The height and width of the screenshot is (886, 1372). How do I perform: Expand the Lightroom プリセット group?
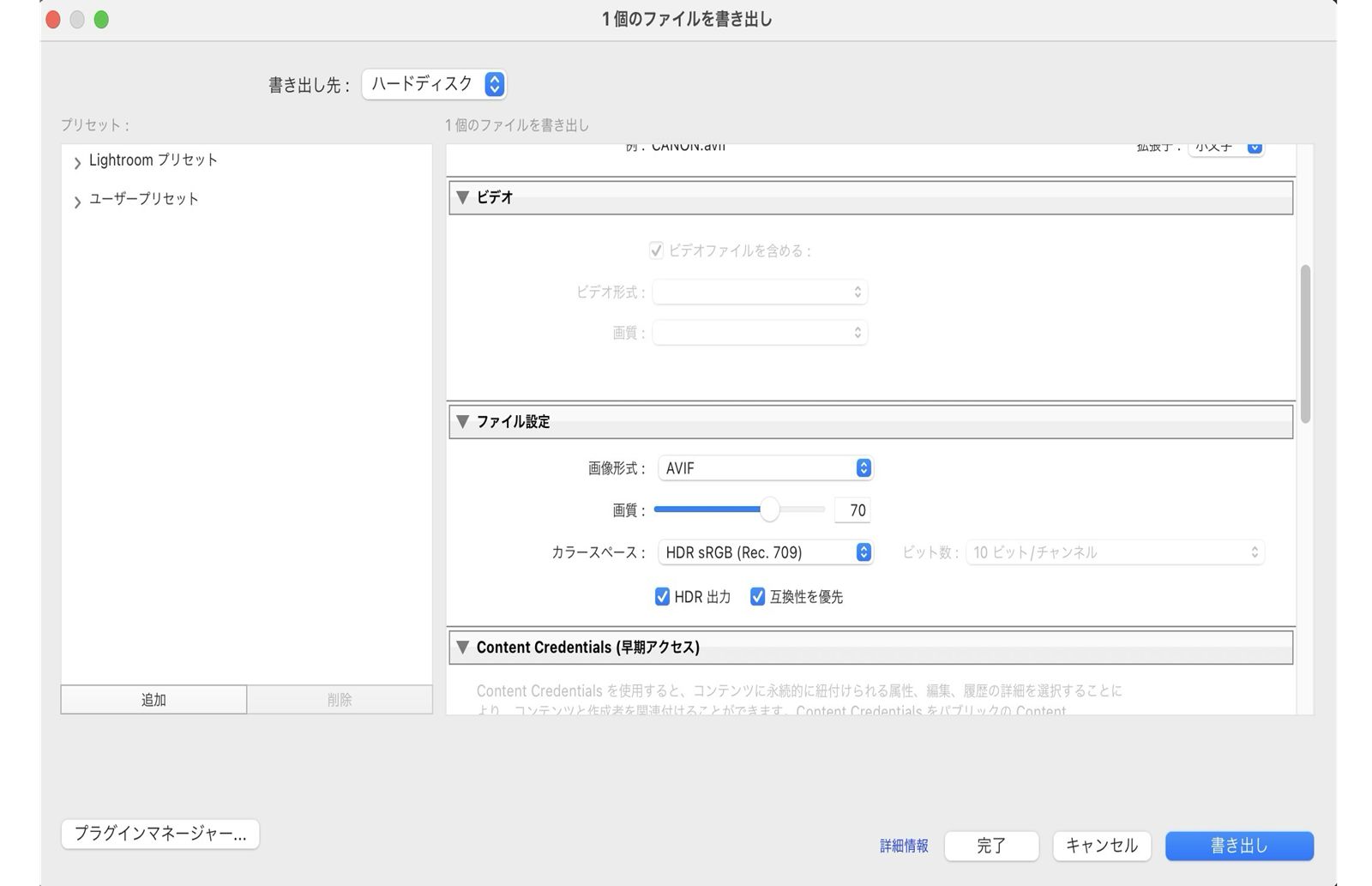coord(76,160)
